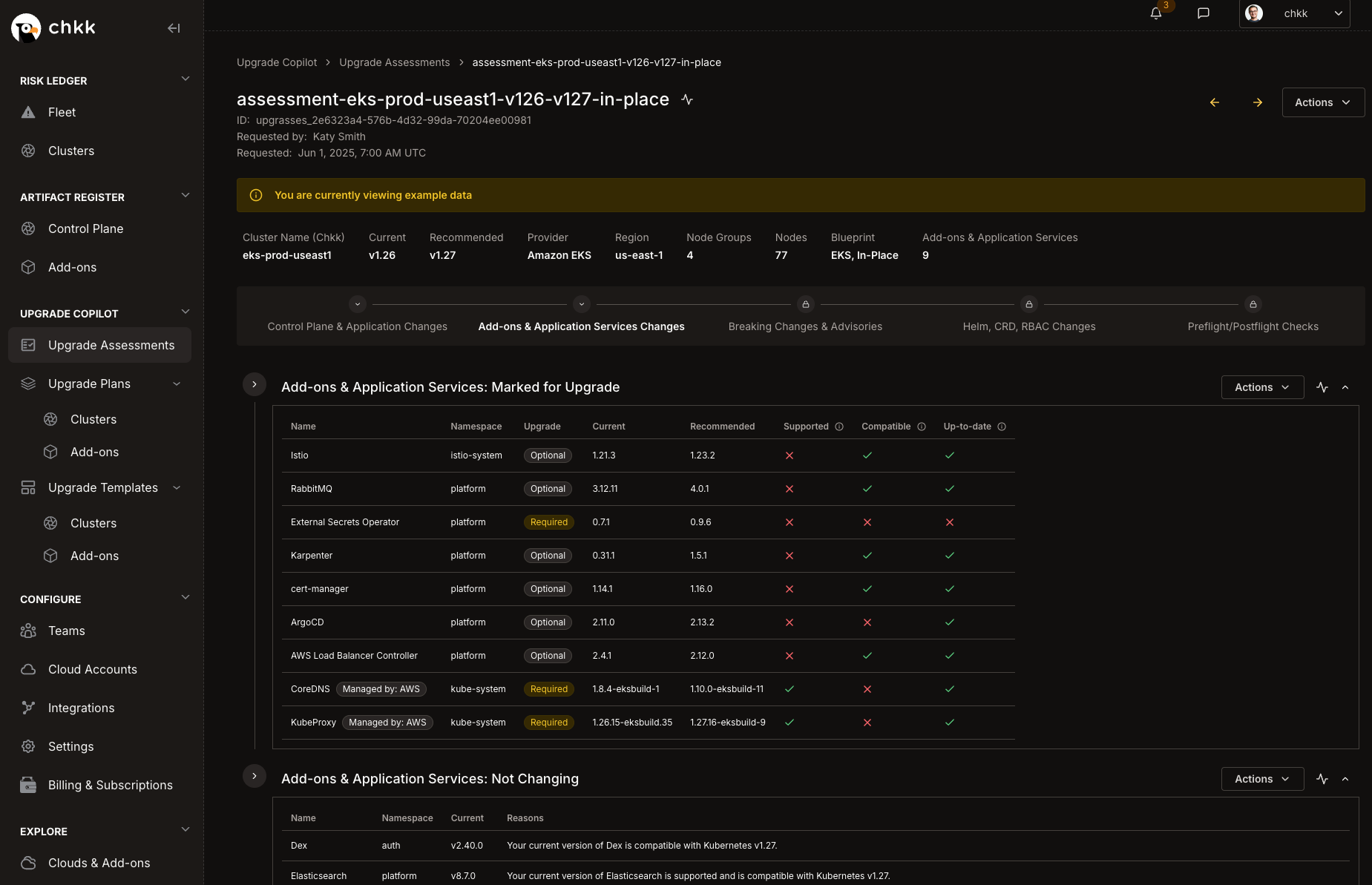Click RabbitMQ current version 3.12.11
1372x885 pixels.
point(605,489)
